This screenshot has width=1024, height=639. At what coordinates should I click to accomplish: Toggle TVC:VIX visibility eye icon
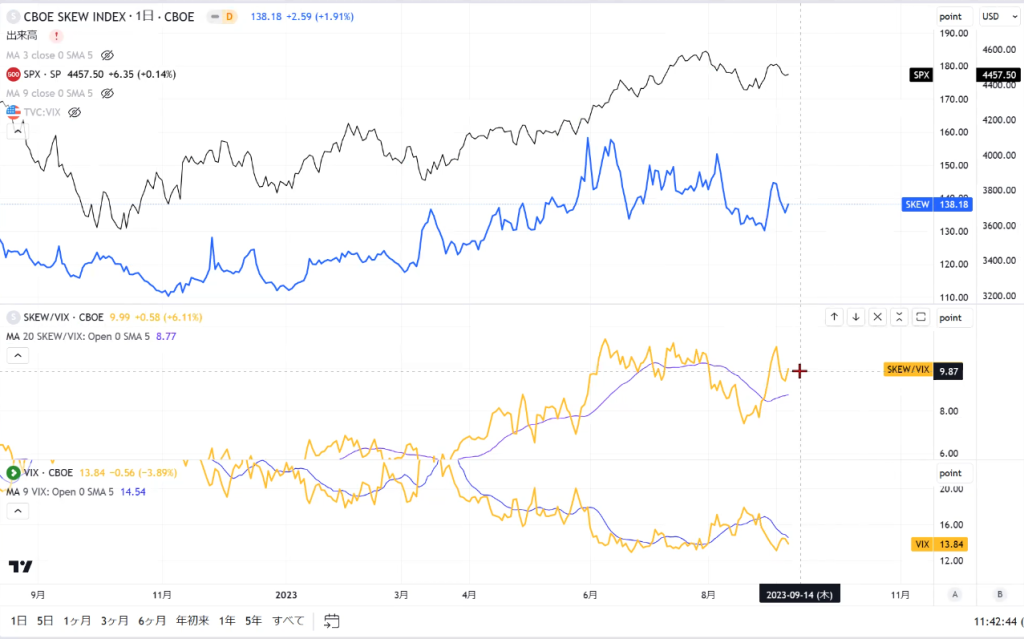(74, 112)
